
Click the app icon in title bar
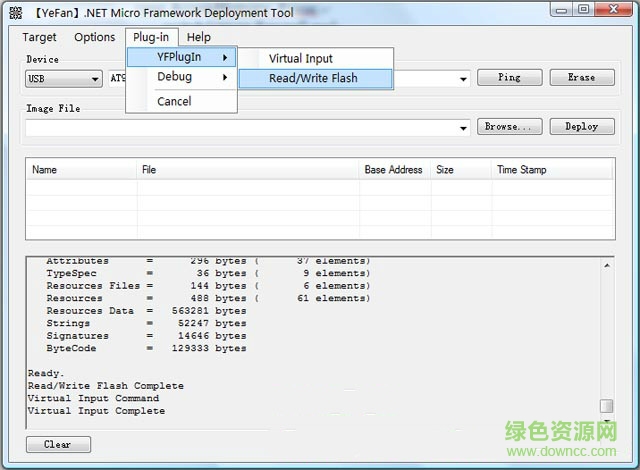coord(15,13)
